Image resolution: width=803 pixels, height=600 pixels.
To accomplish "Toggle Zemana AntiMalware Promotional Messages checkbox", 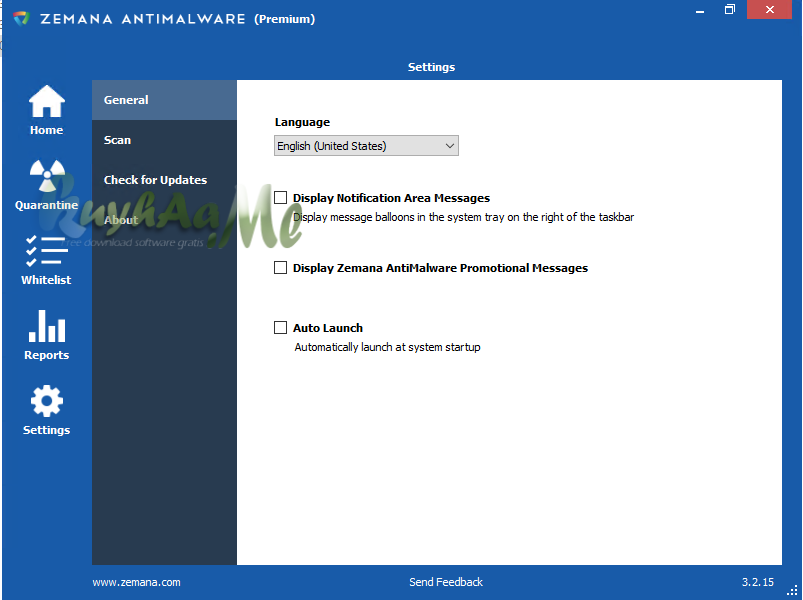I will (280, 268).
